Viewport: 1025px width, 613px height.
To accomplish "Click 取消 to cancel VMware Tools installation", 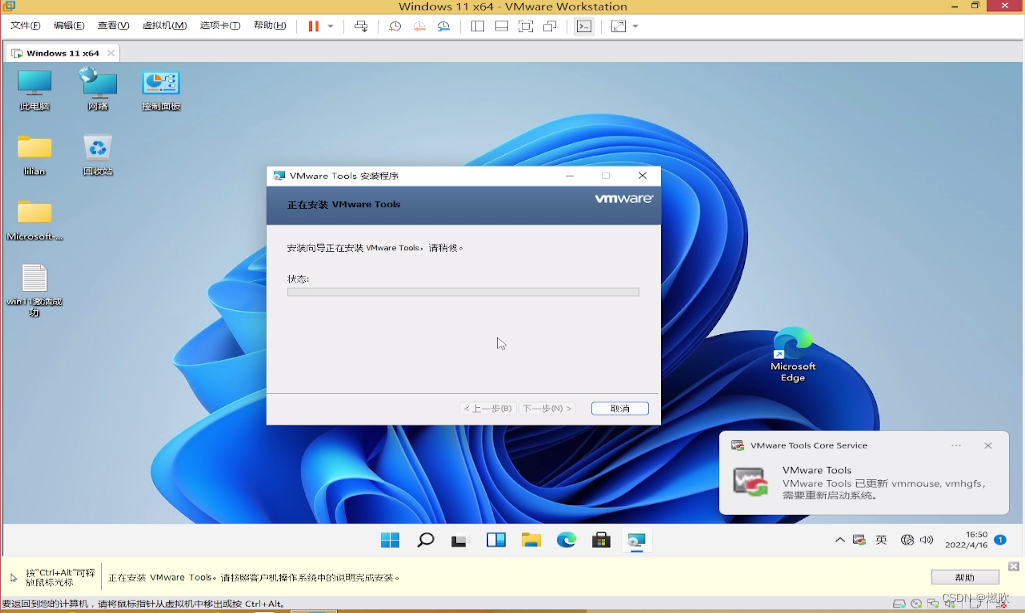I will [620, 408].
